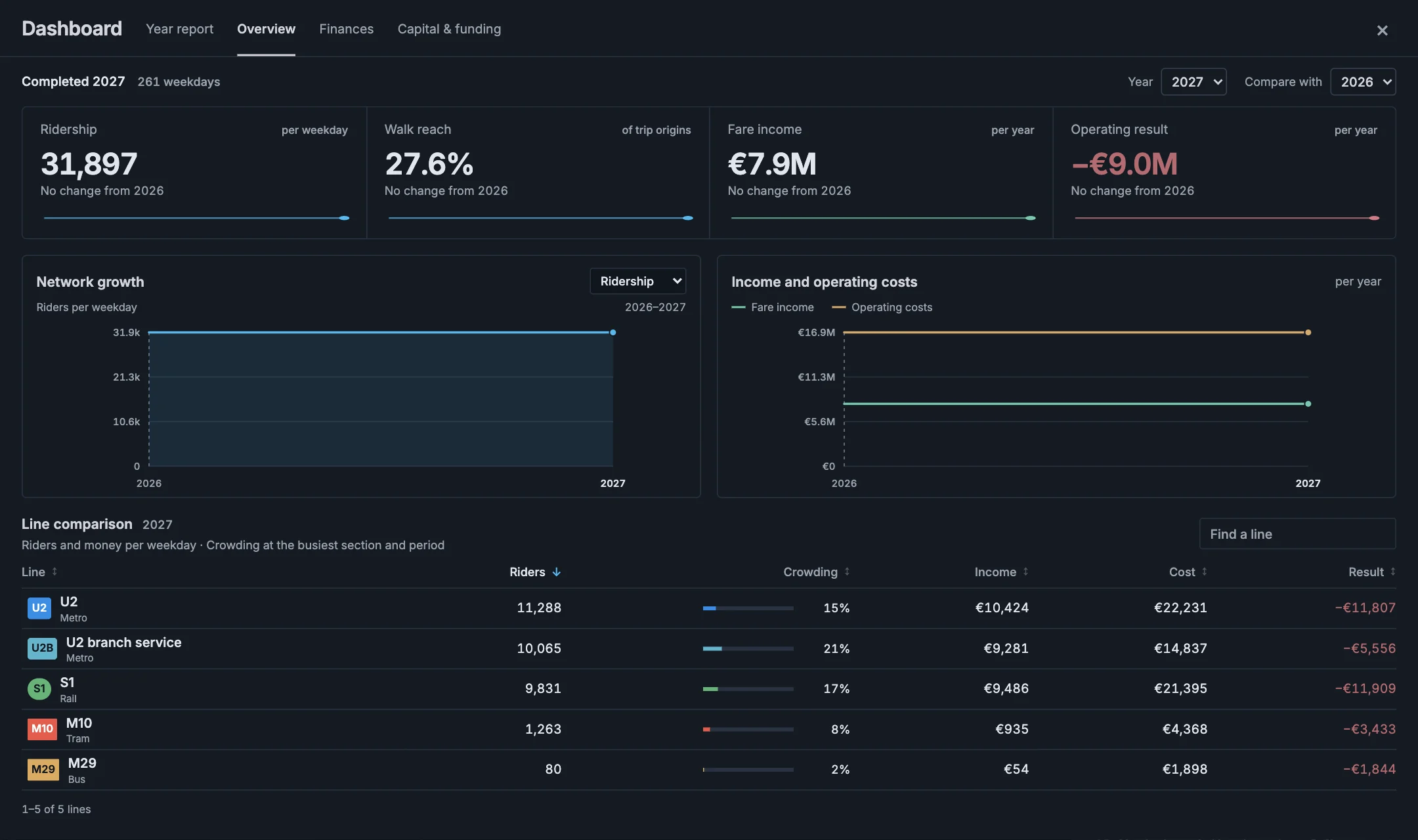Screen dimensions: 1418x840
Task: Click the Walk reach summary card
Action: 538,173
